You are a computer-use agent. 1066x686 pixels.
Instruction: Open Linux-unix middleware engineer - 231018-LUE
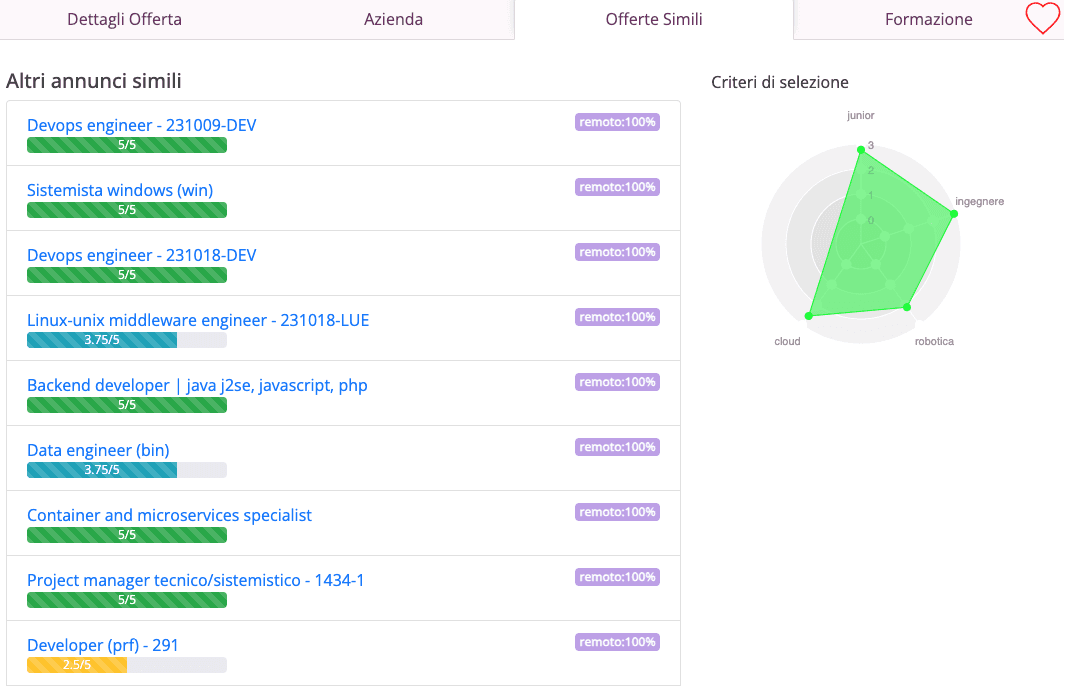pos(198,320)
